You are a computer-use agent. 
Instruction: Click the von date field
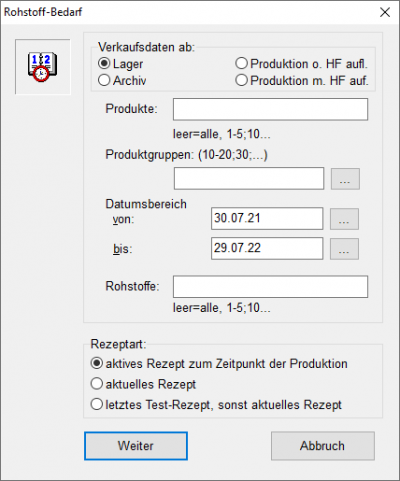tap(267, 218)
